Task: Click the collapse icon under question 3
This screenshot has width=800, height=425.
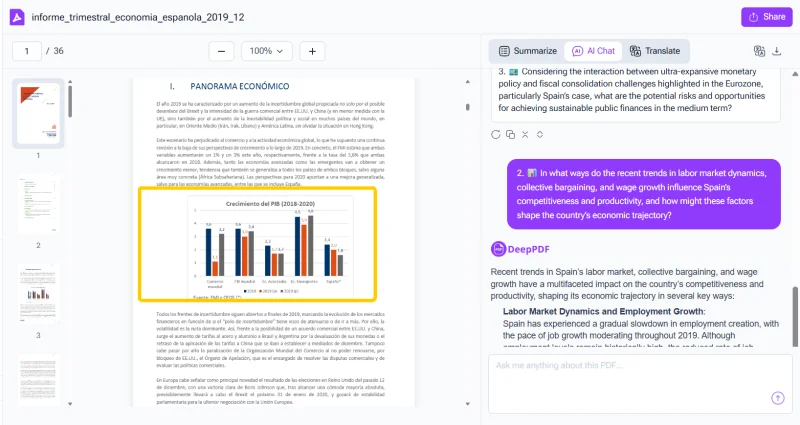Action: (525, 134)
